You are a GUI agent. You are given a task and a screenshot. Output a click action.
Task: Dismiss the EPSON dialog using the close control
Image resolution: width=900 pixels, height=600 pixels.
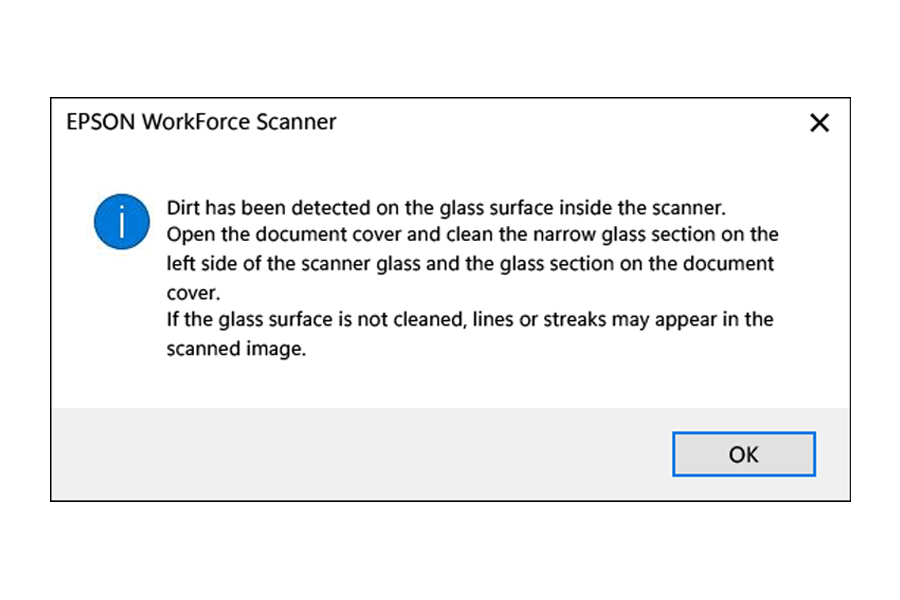coord(819,122)
